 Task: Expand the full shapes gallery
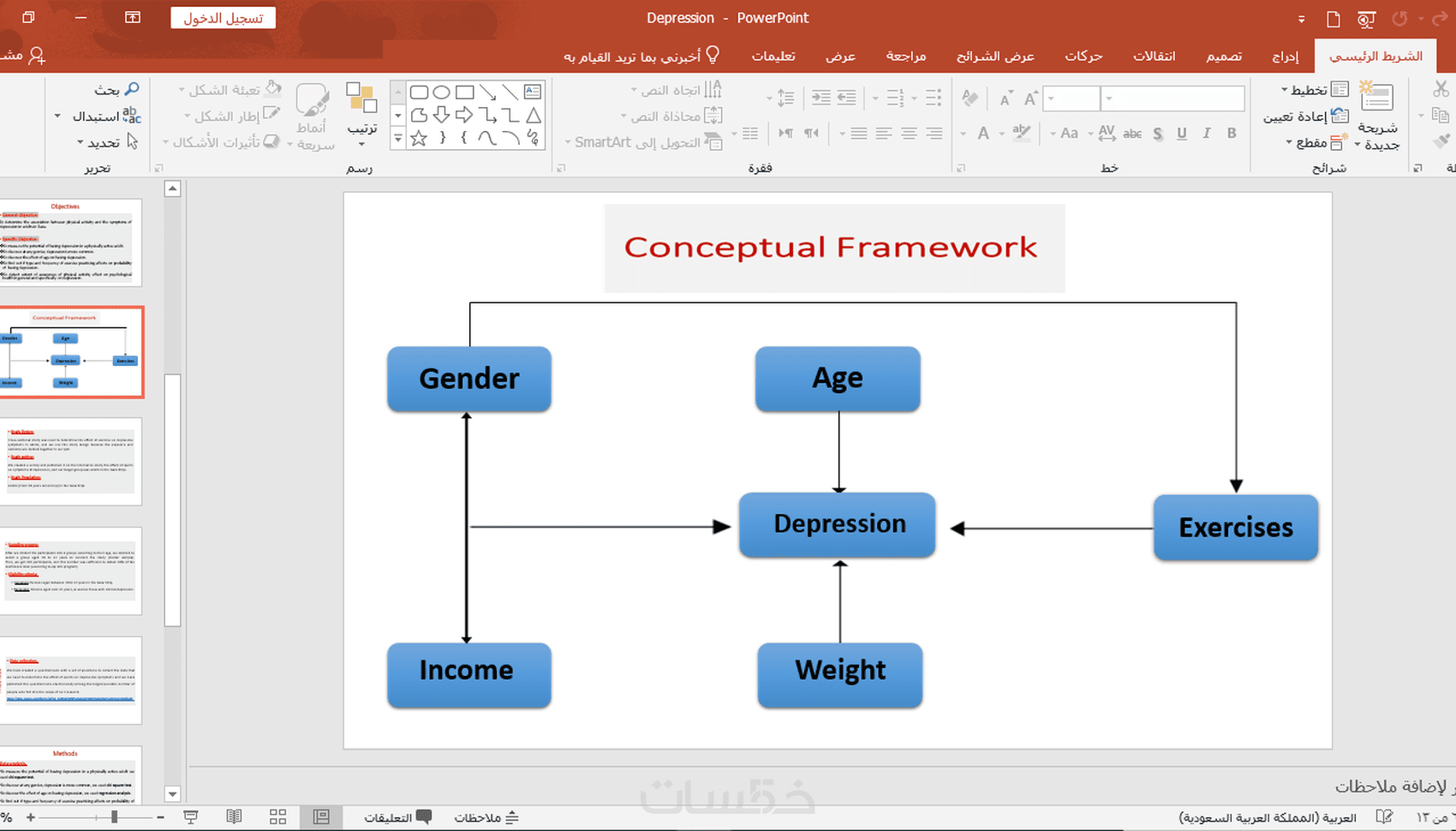397,138
